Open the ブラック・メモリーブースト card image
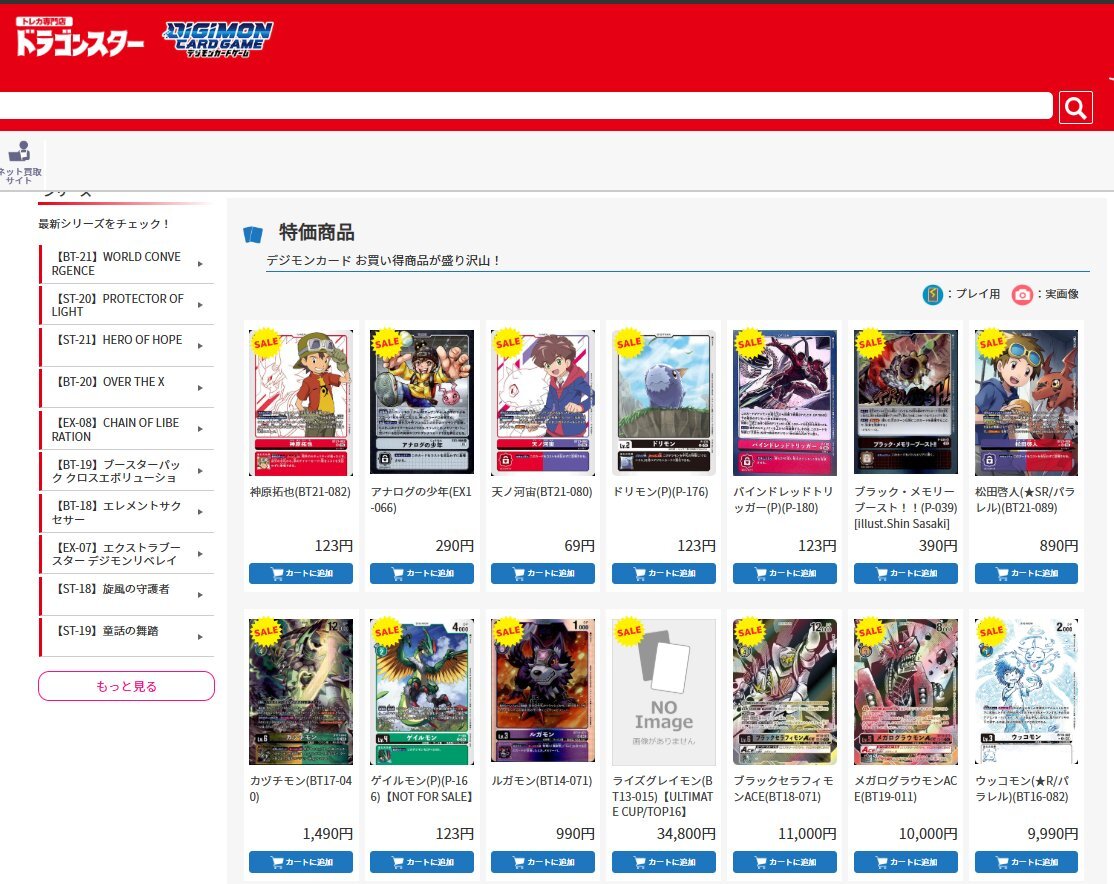 (x=906, y=402)
